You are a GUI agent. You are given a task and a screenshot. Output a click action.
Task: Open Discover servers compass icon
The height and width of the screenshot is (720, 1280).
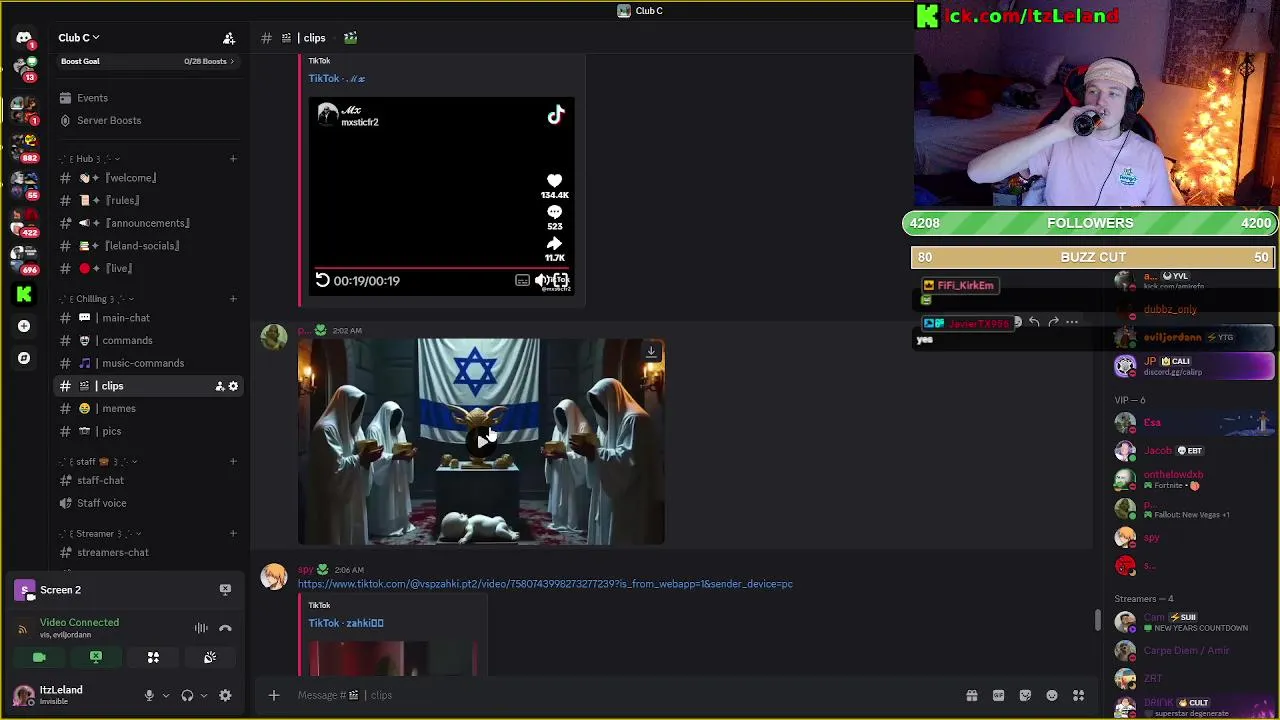[x=24, y=358]
